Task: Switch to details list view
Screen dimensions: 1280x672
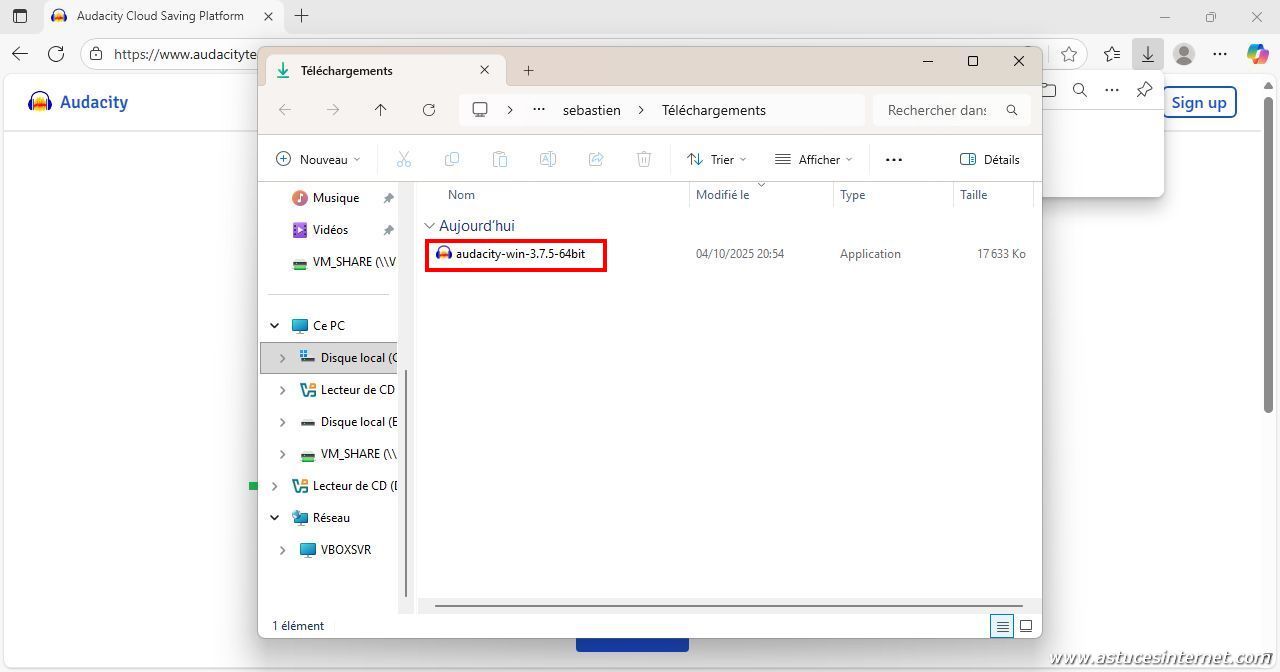Action: pos(1002,626)
